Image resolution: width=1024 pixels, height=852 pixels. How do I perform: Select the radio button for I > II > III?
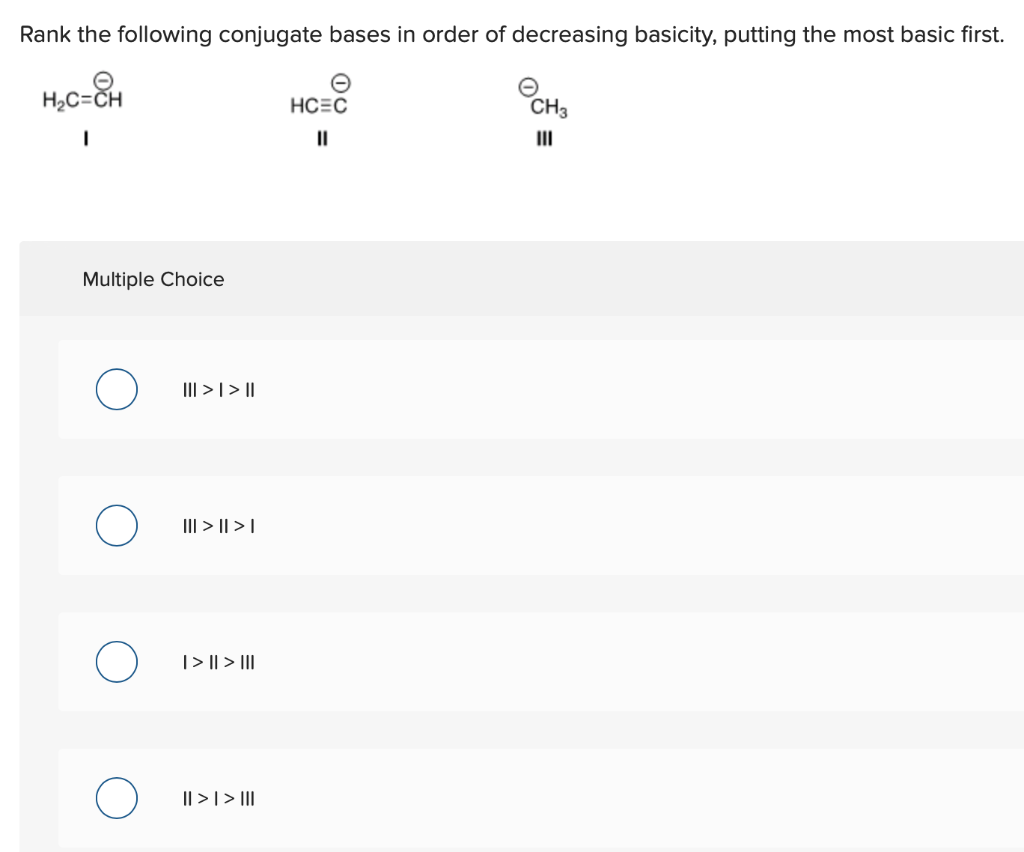[x=116, y=661]
